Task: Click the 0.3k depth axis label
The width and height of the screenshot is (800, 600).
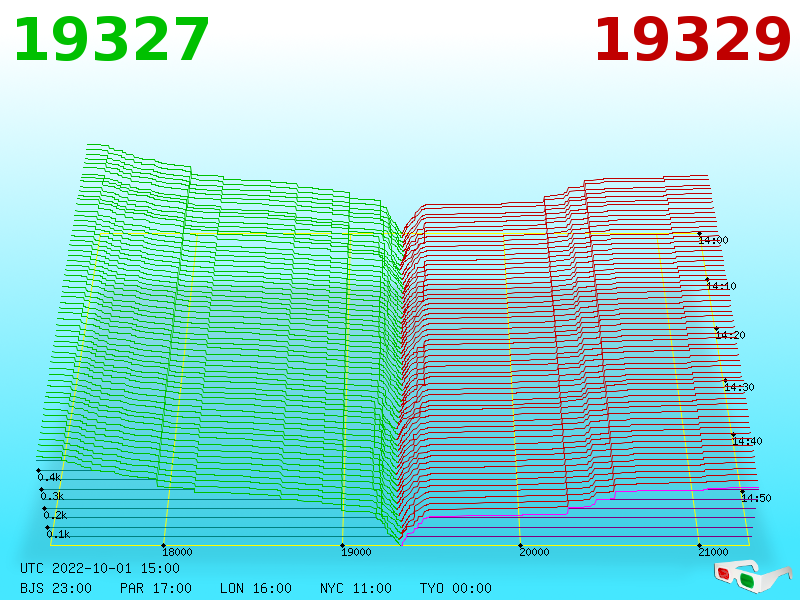Action: [53, 496]
